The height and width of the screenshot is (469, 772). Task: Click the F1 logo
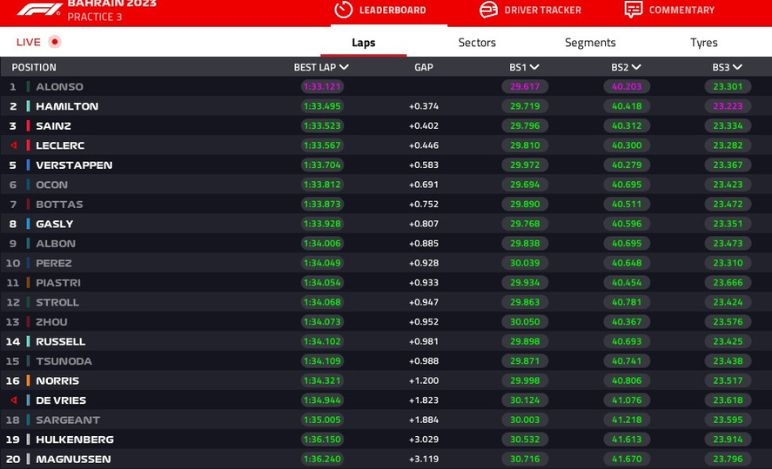pos(39,9)
